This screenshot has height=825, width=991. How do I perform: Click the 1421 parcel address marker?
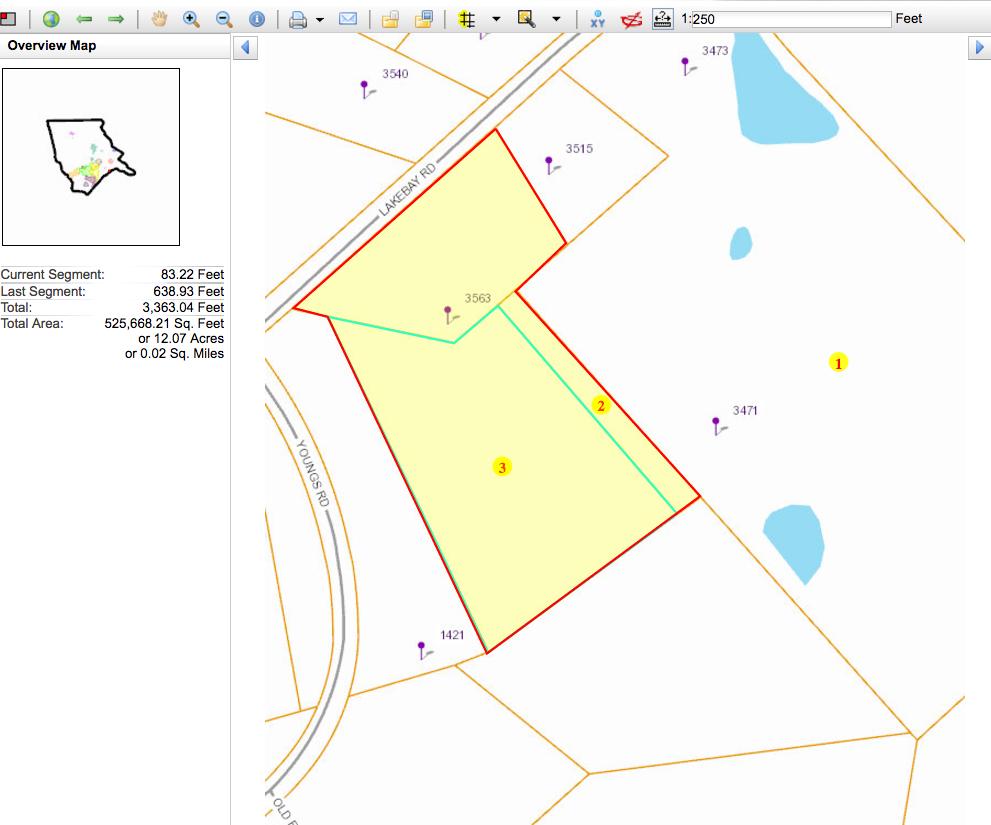pyautogui.click(x=425, y=651)
